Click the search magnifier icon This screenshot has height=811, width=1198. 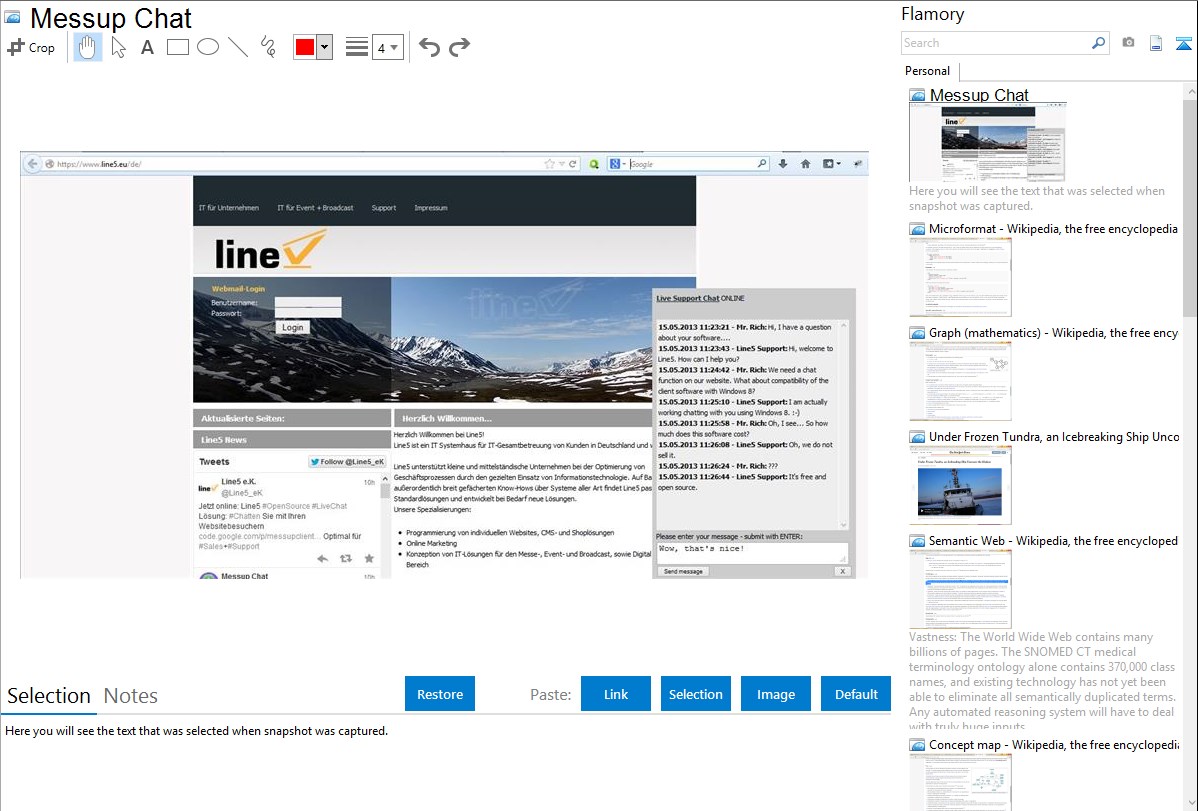click(x=1099, y=43)
